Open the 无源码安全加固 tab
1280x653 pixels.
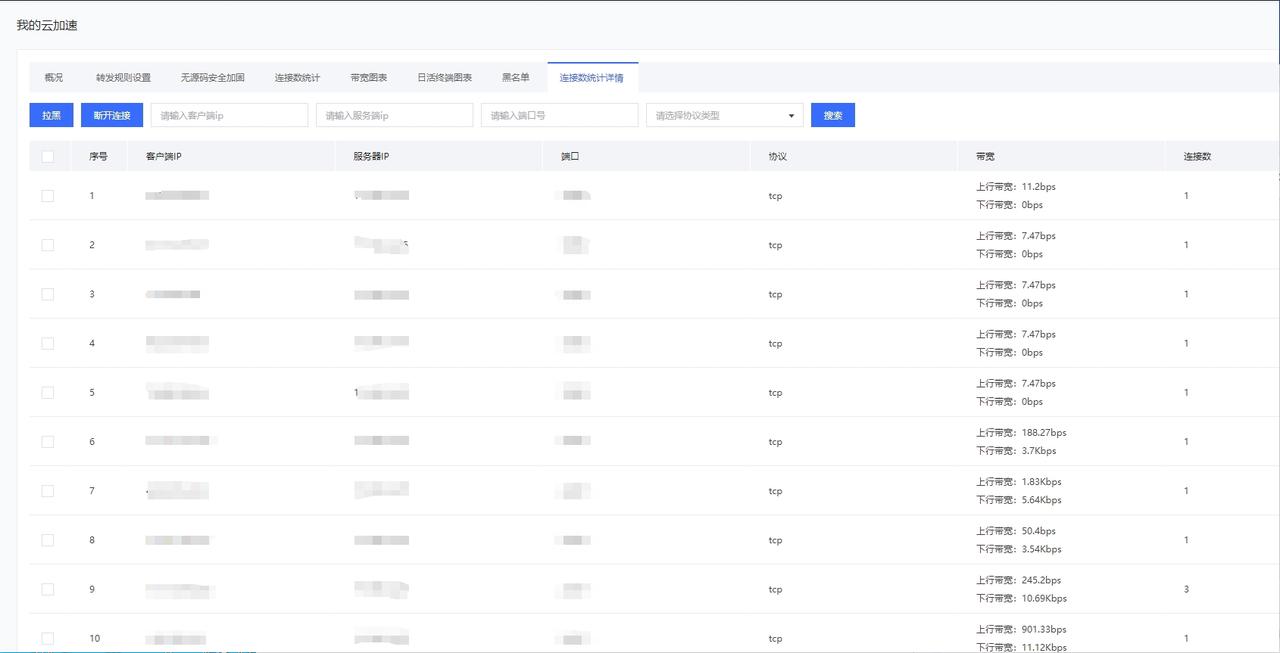click(x=212, y=78)
